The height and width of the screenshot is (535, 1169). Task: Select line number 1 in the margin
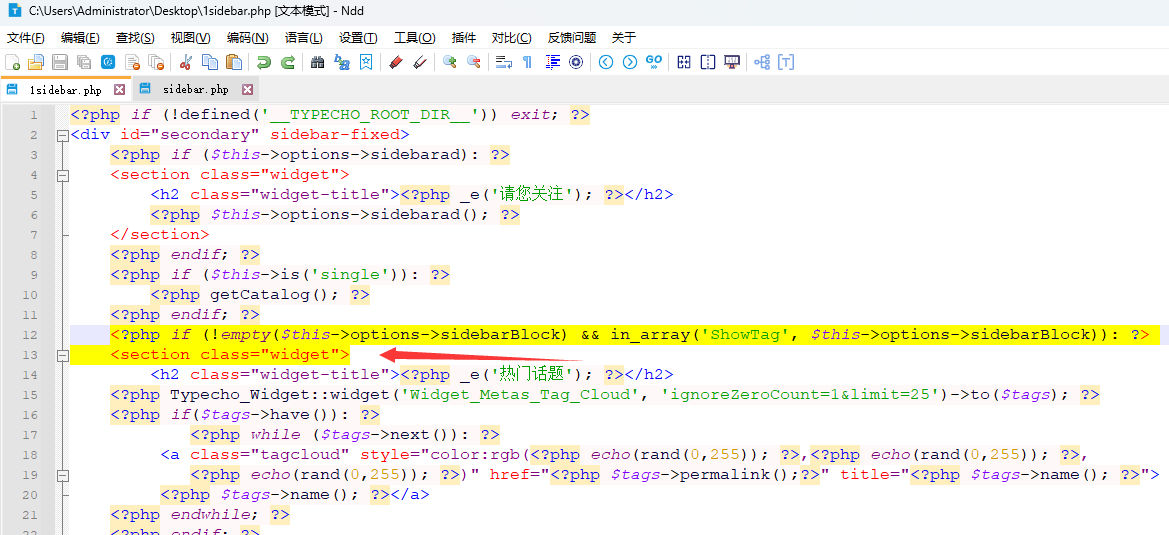click(33, 115)
